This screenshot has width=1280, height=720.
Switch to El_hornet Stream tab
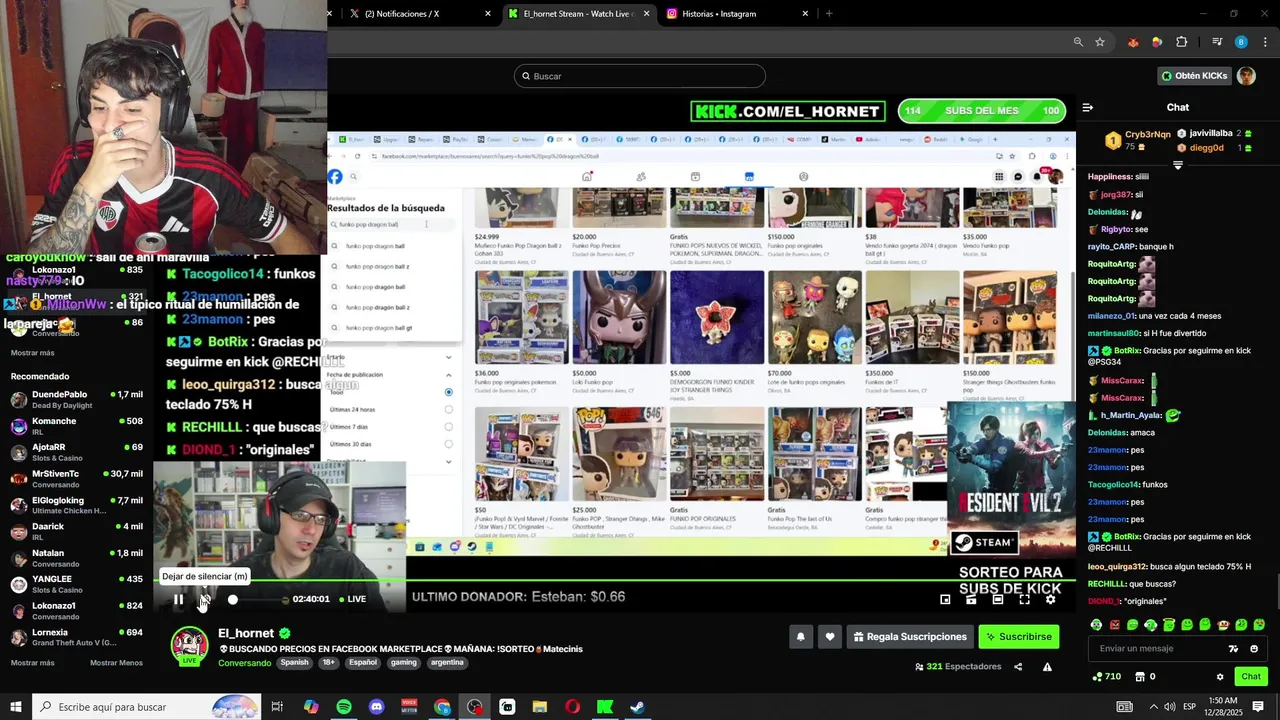click(x=578, y=14)
